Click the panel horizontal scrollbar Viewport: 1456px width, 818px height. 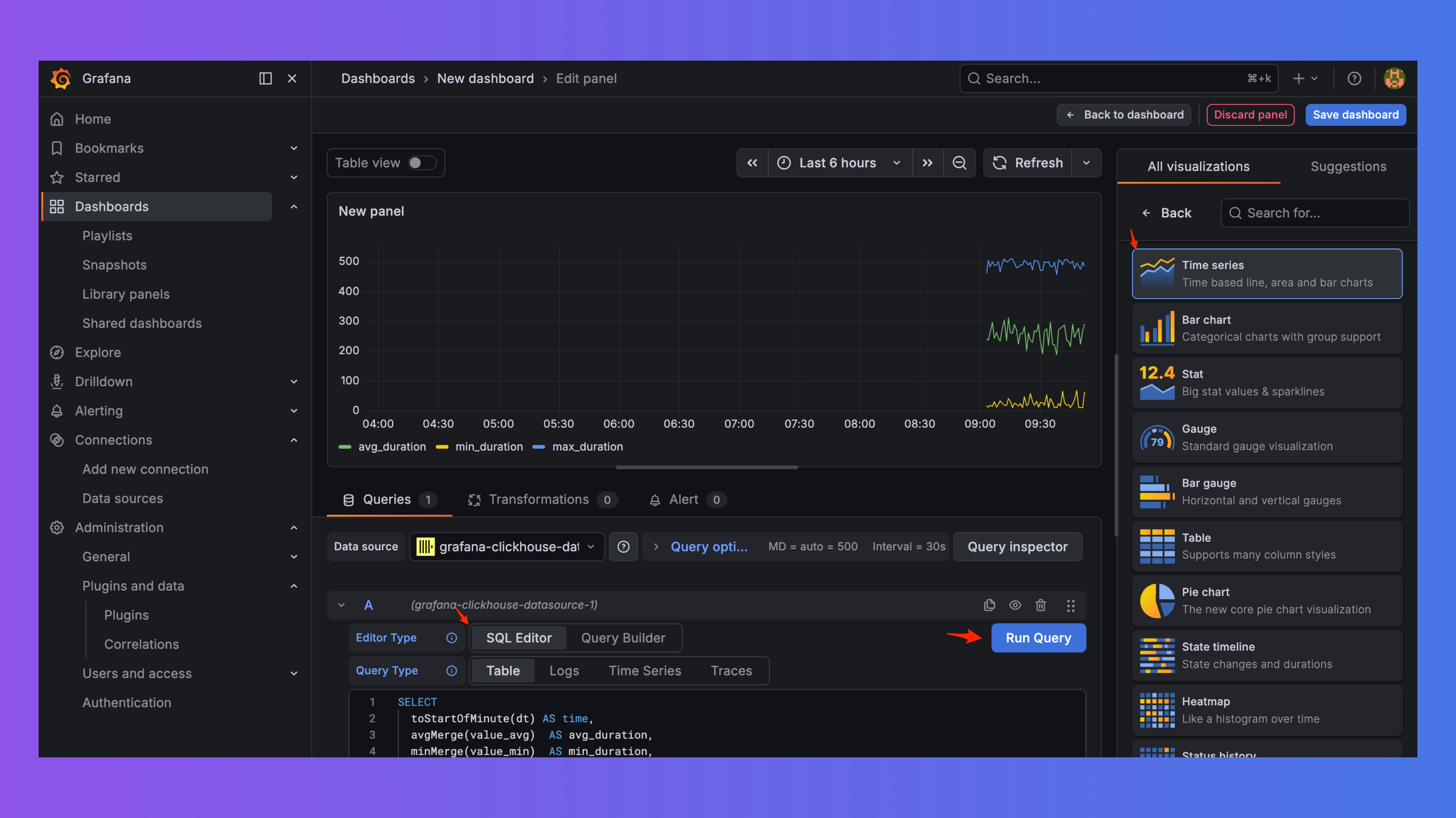coord(707,467)
